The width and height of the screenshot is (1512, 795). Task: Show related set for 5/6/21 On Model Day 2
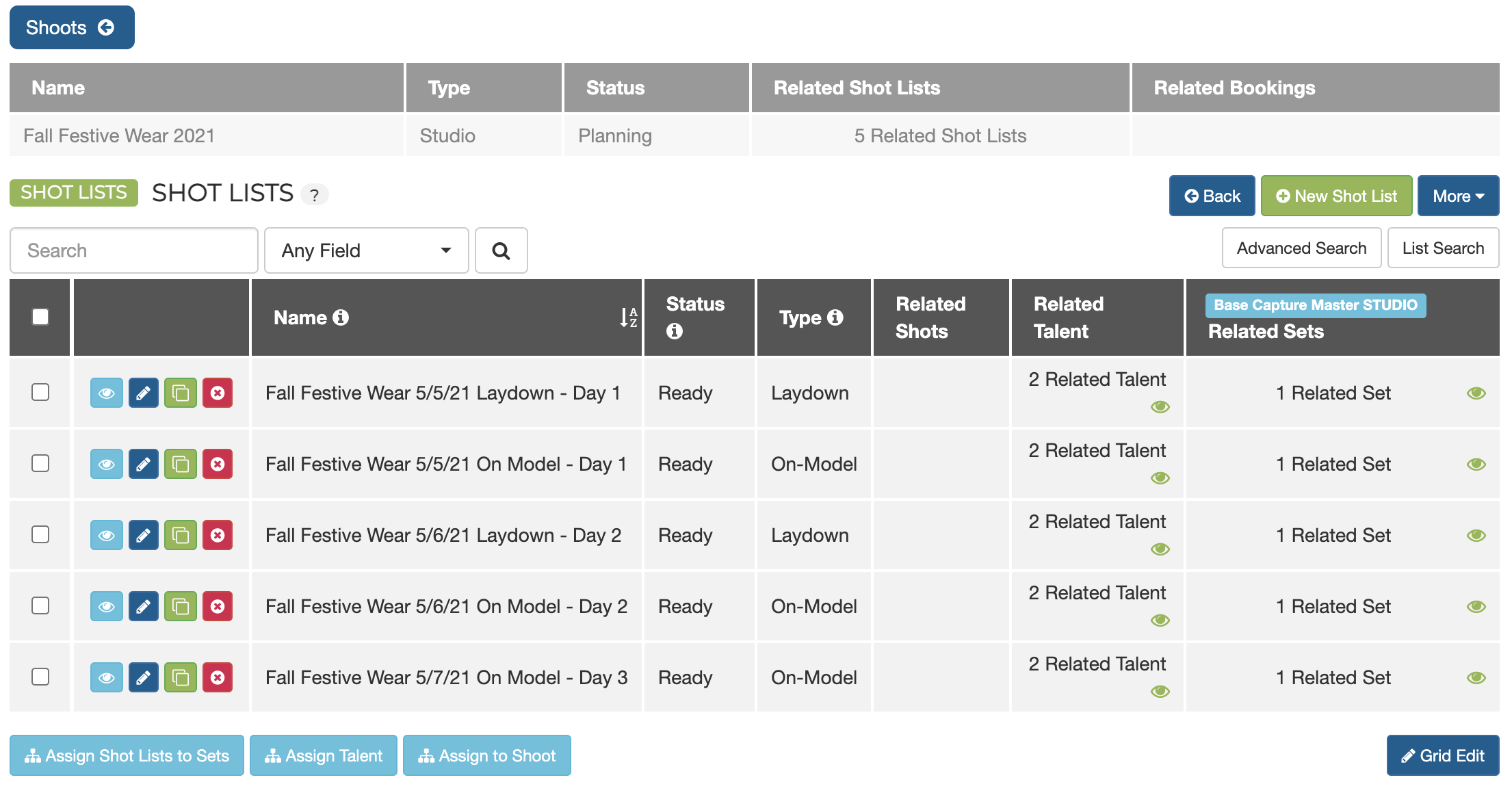[1476, 607]
